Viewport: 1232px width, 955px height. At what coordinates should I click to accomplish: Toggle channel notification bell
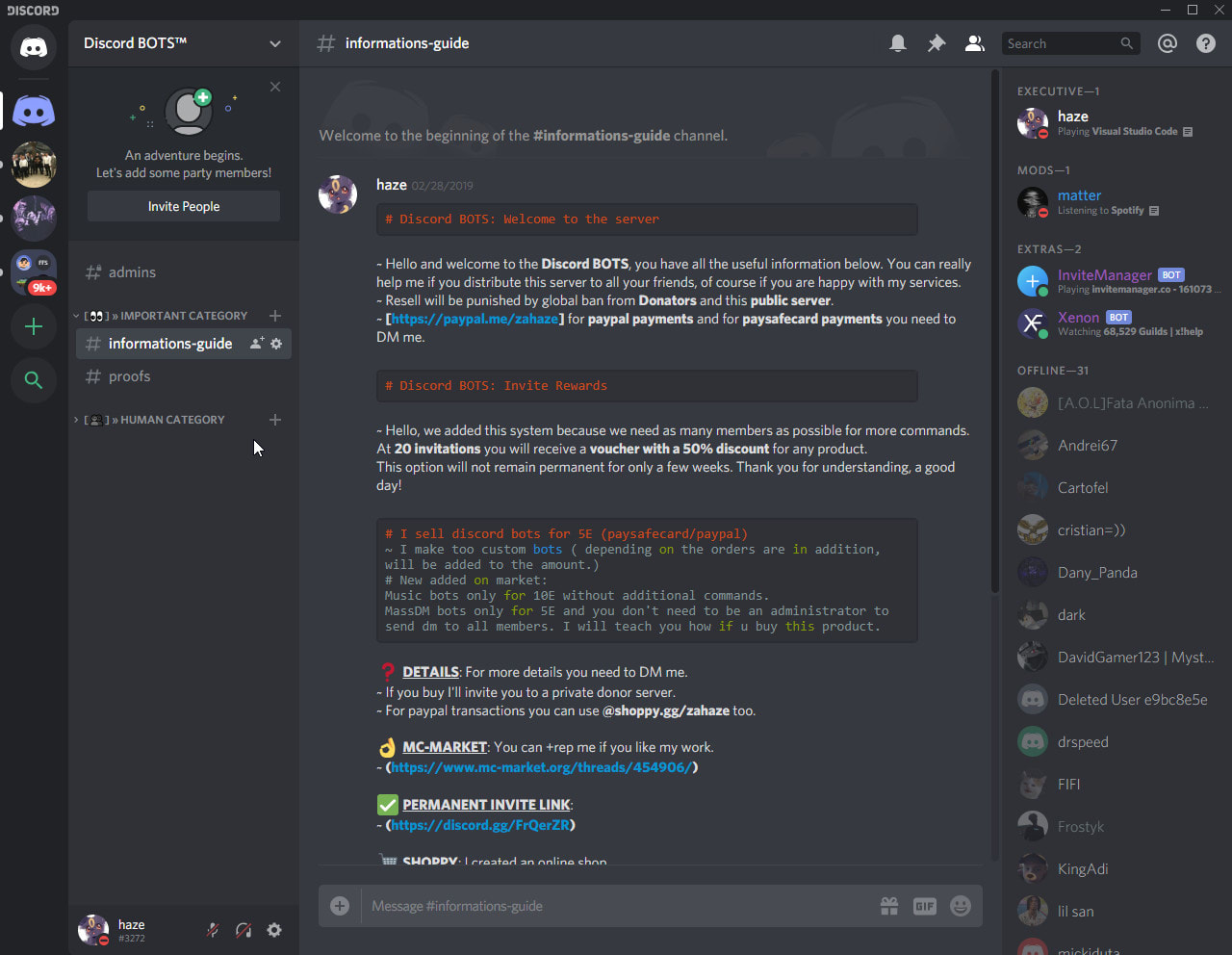(898, 43)
